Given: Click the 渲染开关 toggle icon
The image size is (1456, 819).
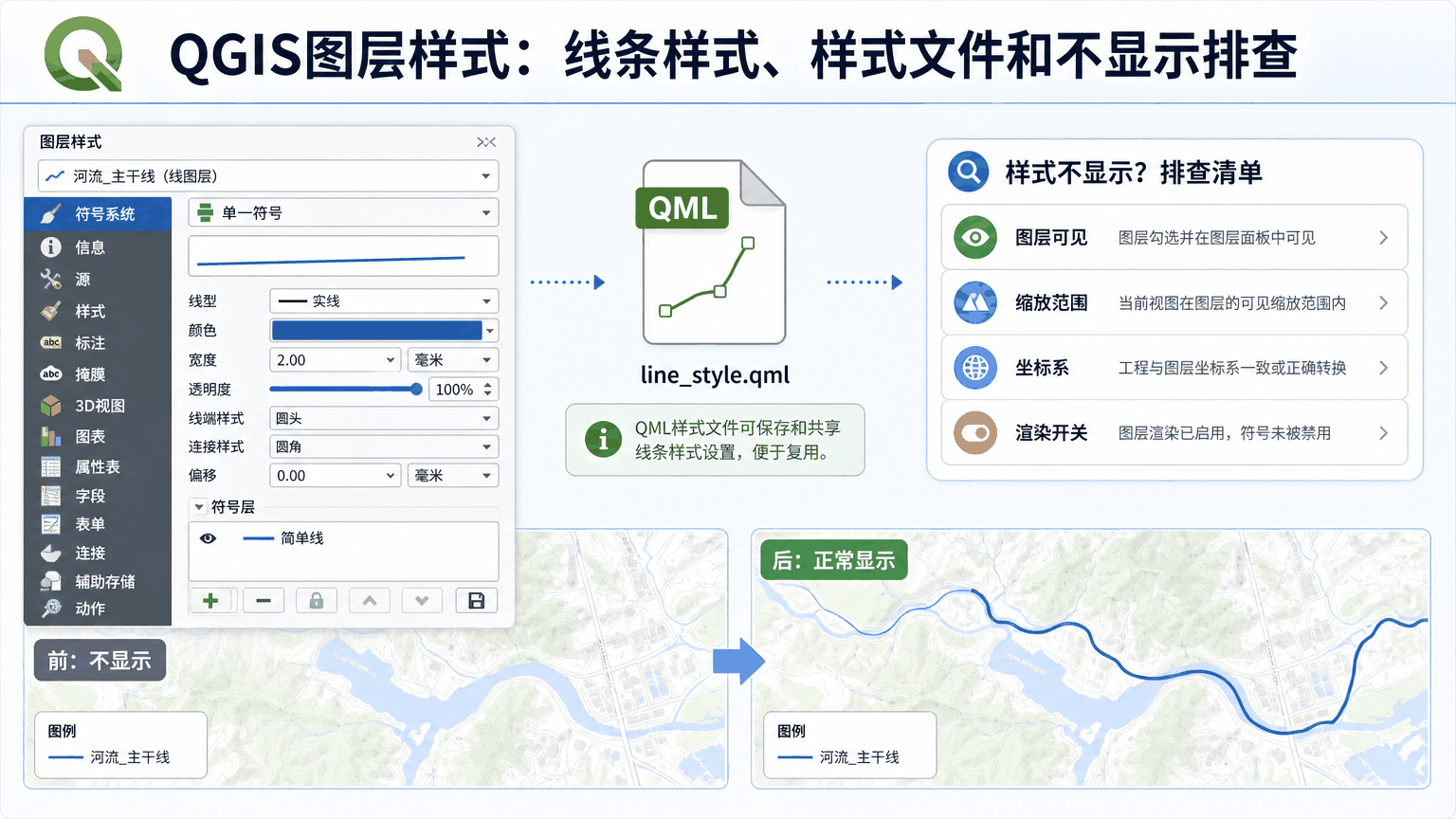Looking at the screenshot, I should 975,432.
